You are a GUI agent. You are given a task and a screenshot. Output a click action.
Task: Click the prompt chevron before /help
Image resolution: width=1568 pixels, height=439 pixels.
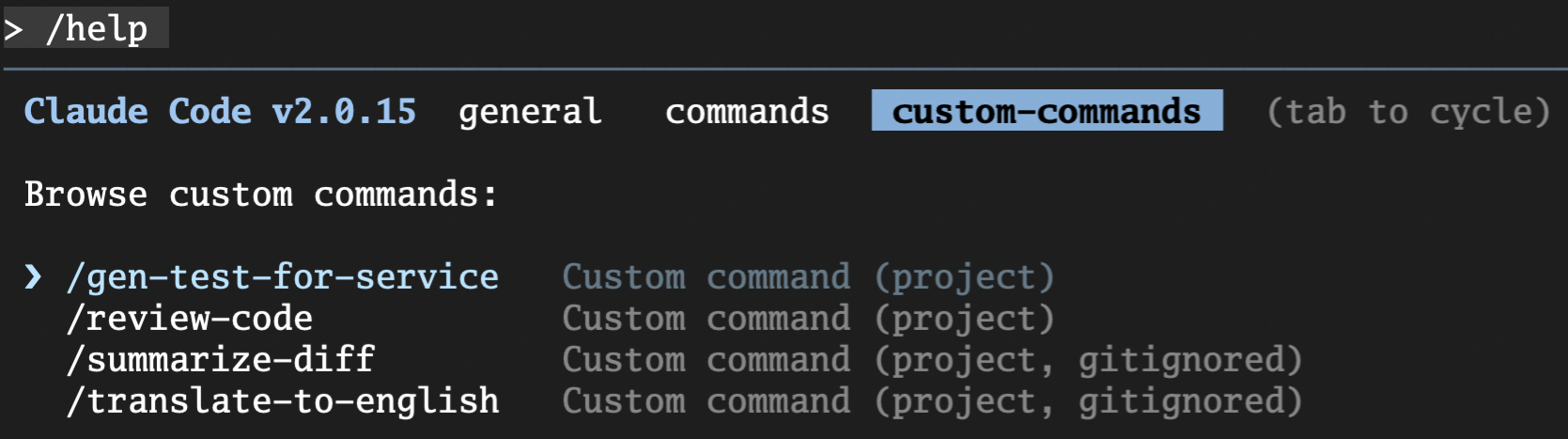[x=13, y=29]
